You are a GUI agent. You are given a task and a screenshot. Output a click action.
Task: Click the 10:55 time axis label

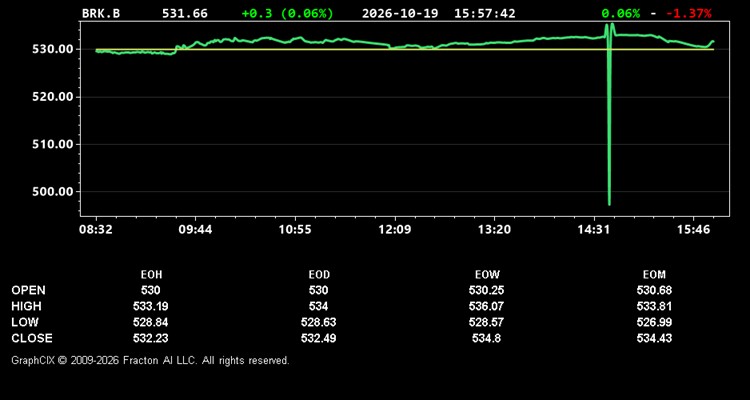(x=295, y=230)
